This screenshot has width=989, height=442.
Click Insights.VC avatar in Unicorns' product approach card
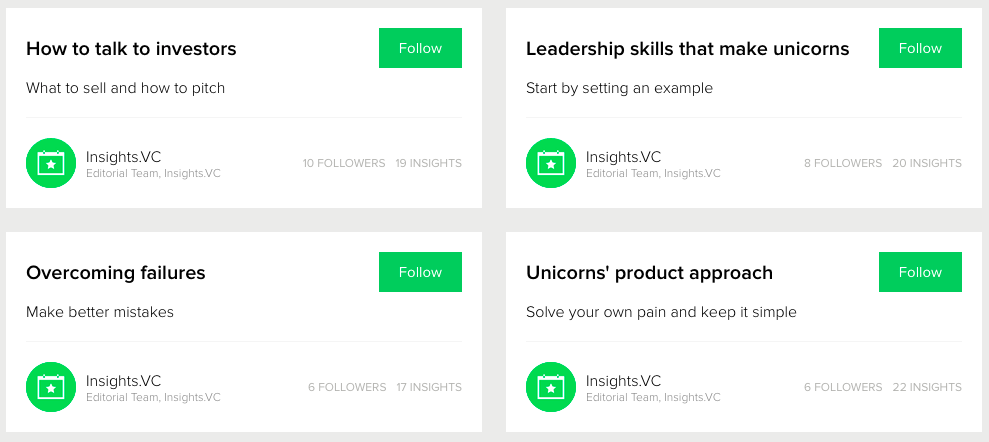tap(551, 387)
